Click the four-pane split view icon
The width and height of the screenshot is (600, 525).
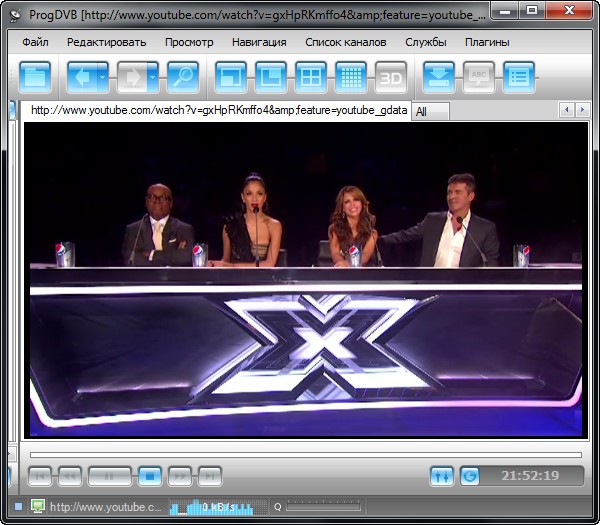(x=310, y=77)
